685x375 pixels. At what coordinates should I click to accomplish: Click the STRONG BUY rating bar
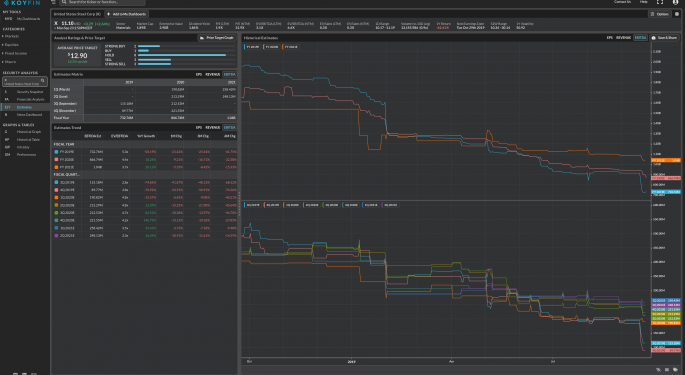(x=149, y=46)
